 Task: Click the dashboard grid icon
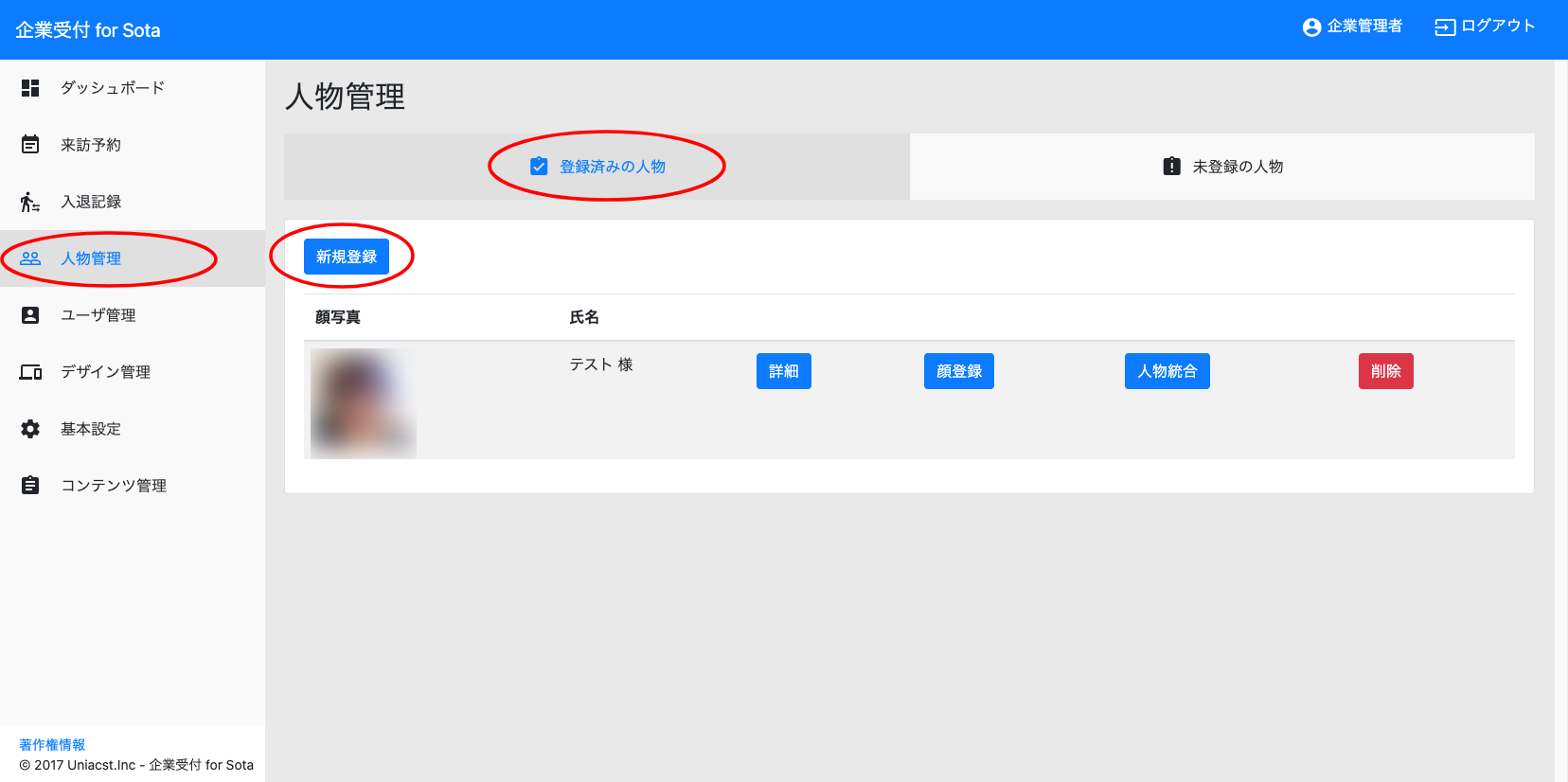pyautogui.click(x=30, y=88)
